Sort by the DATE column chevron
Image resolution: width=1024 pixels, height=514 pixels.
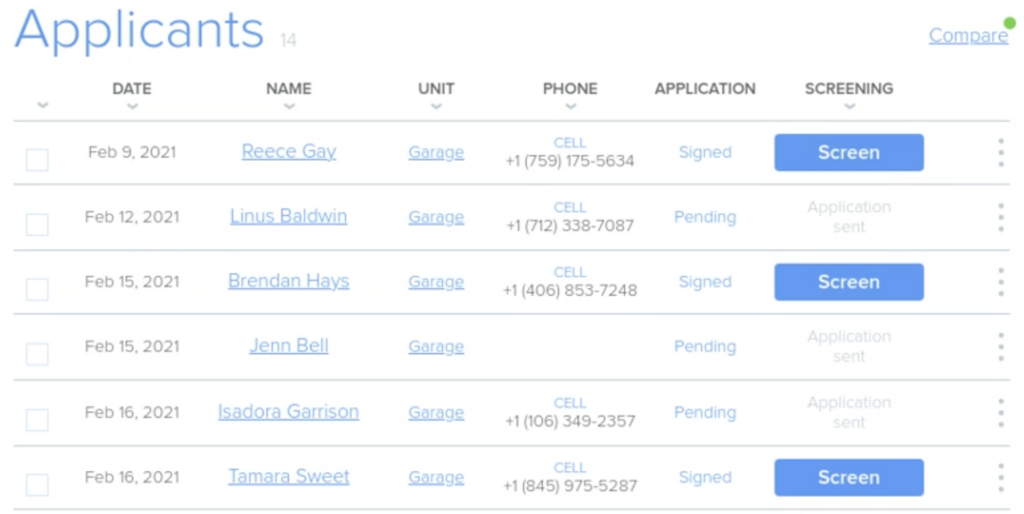[132, 106]
